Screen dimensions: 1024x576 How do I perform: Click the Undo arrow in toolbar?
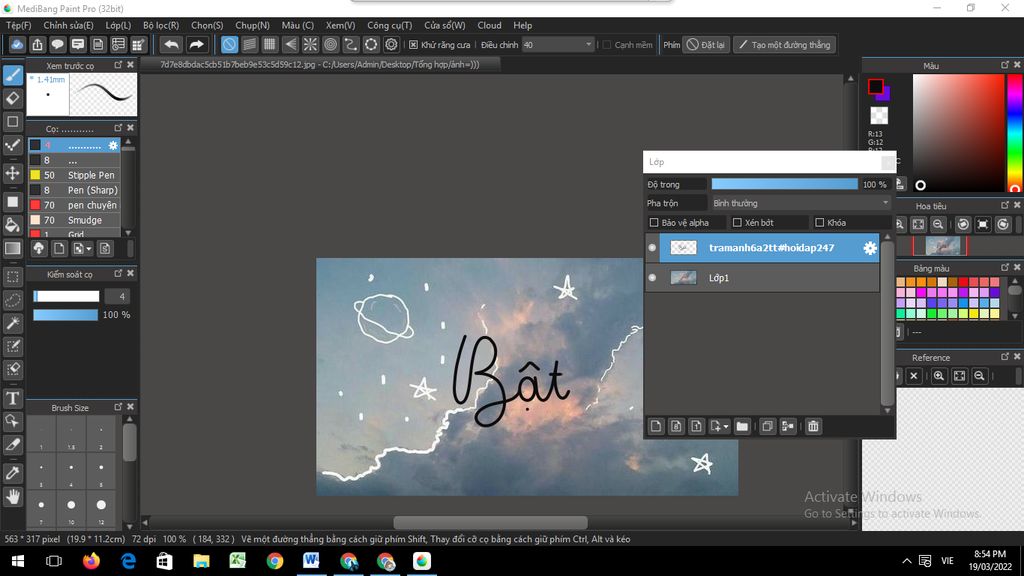(x=171, y=45)
